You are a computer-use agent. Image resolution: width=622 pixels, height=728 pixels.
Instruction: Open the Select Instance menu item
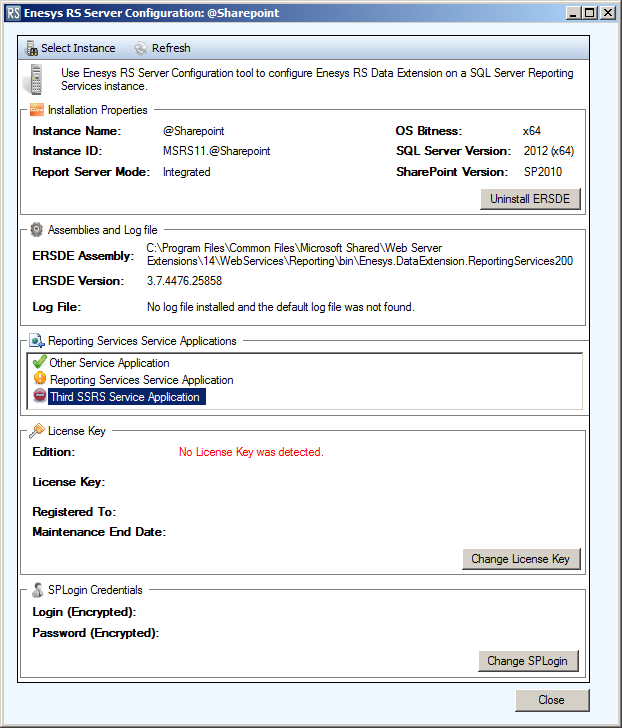pyautogui.click(x=78, y=48)
